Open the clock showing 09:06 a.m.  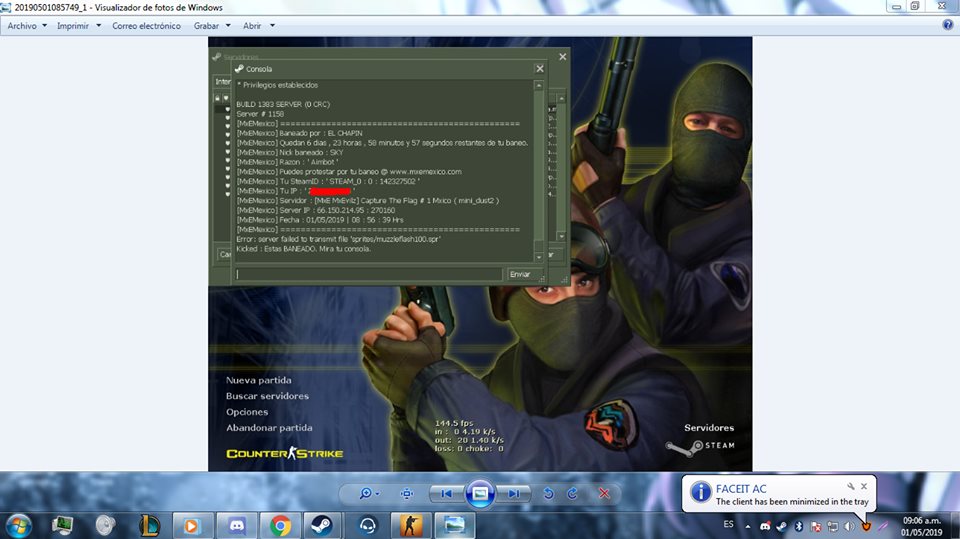coord(921,526)
